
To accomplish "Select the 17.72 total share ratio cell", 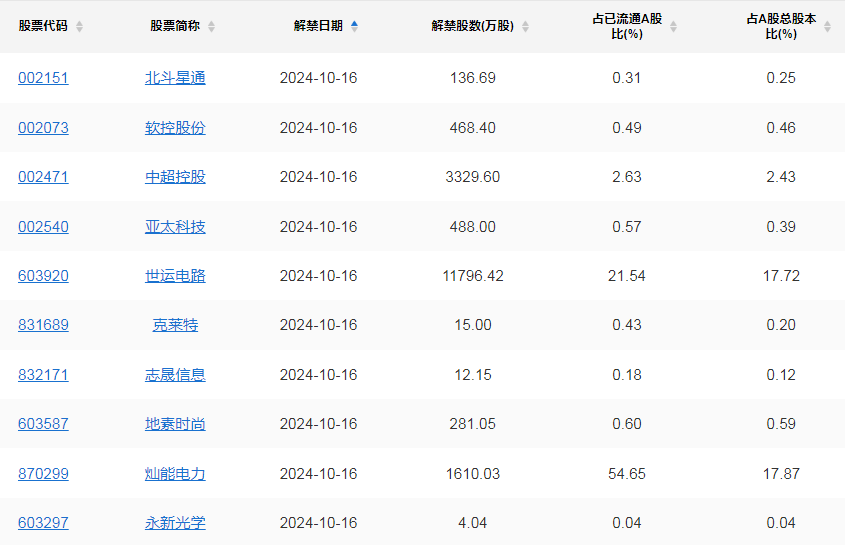I will pos(781,276).
